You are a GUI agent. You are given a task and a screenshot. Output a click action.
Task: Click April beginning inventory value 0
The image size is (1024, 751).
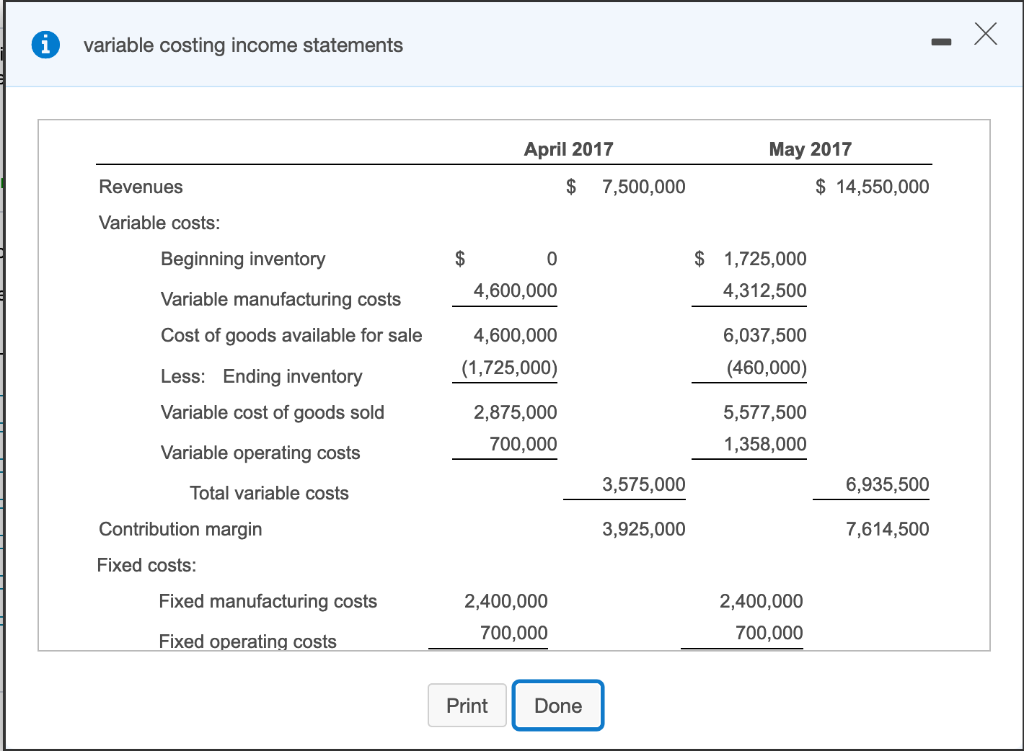pos(552,259)
